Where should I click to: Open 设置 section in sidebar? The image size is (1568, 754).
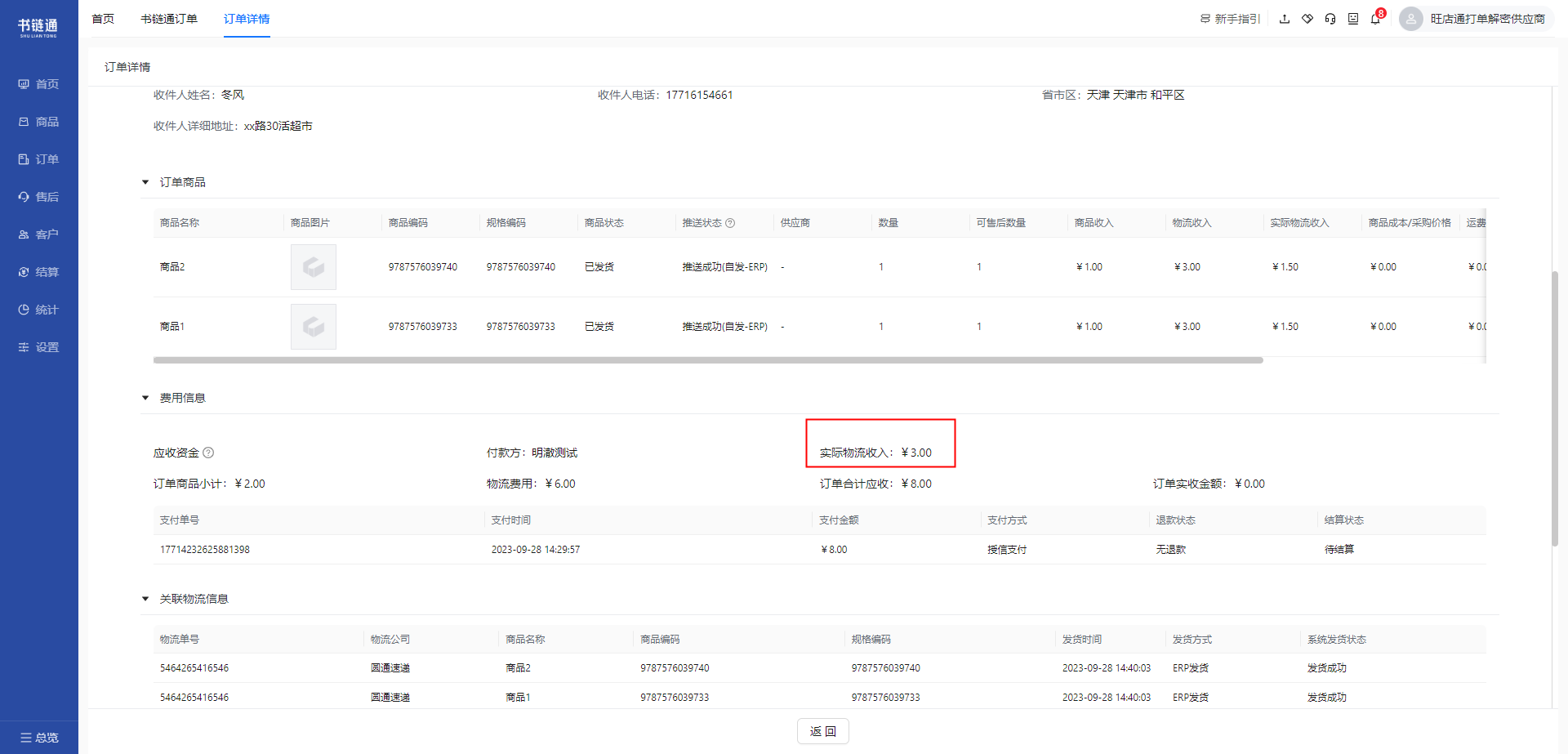pos(38,347)
